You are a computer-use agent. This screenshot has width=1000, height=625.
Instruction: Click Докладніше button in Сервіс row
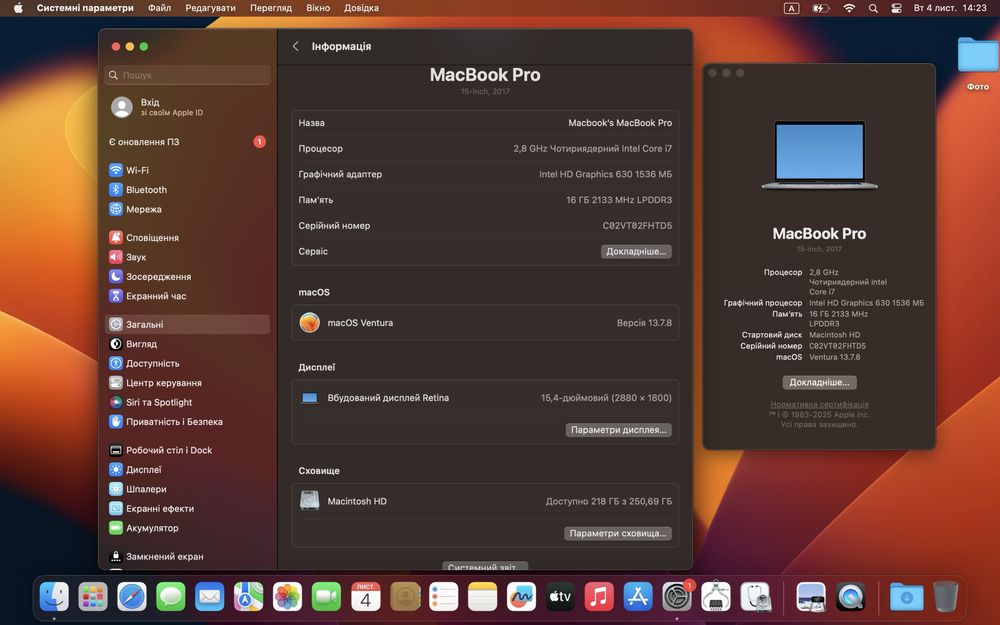pyautogui.click(x=636, y=251)
